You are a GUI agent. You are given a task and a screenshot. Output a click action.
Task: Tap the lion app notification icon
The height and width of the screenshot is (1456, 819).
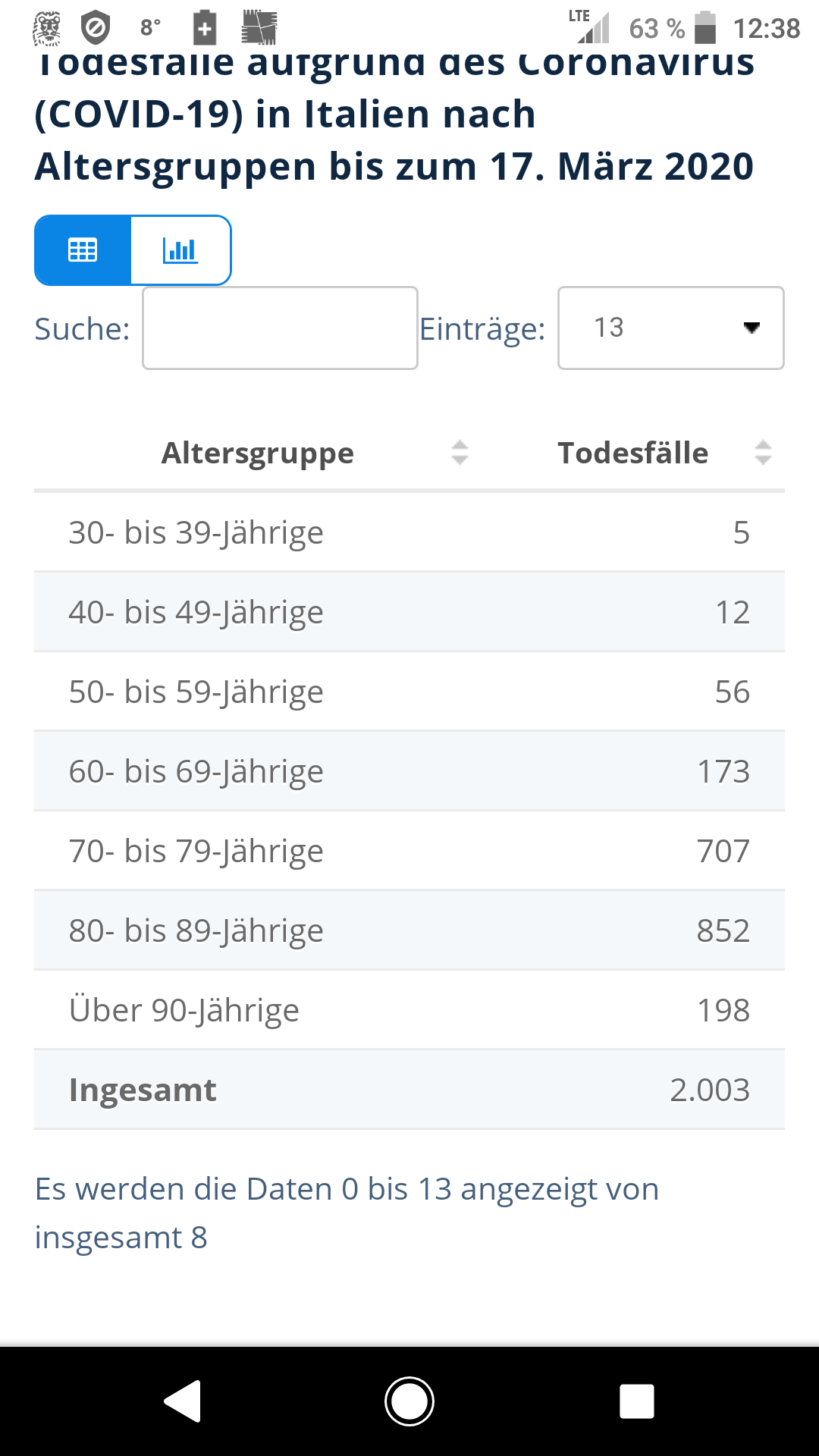[47, 28]
